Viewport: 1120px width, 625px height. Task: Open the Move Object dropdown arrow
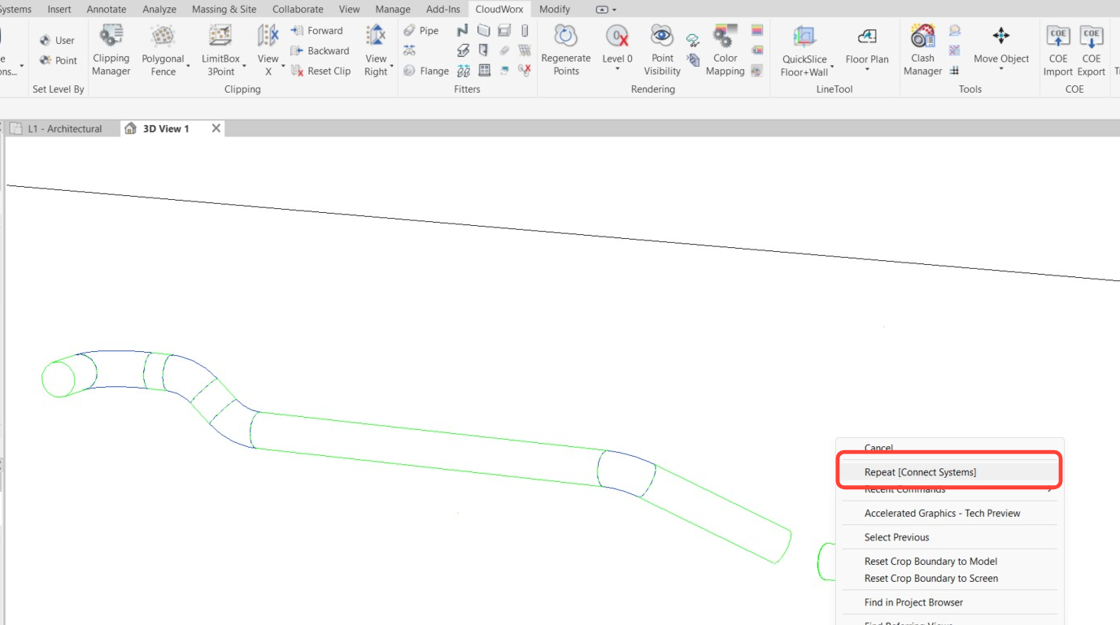[x=1001, y=69]
